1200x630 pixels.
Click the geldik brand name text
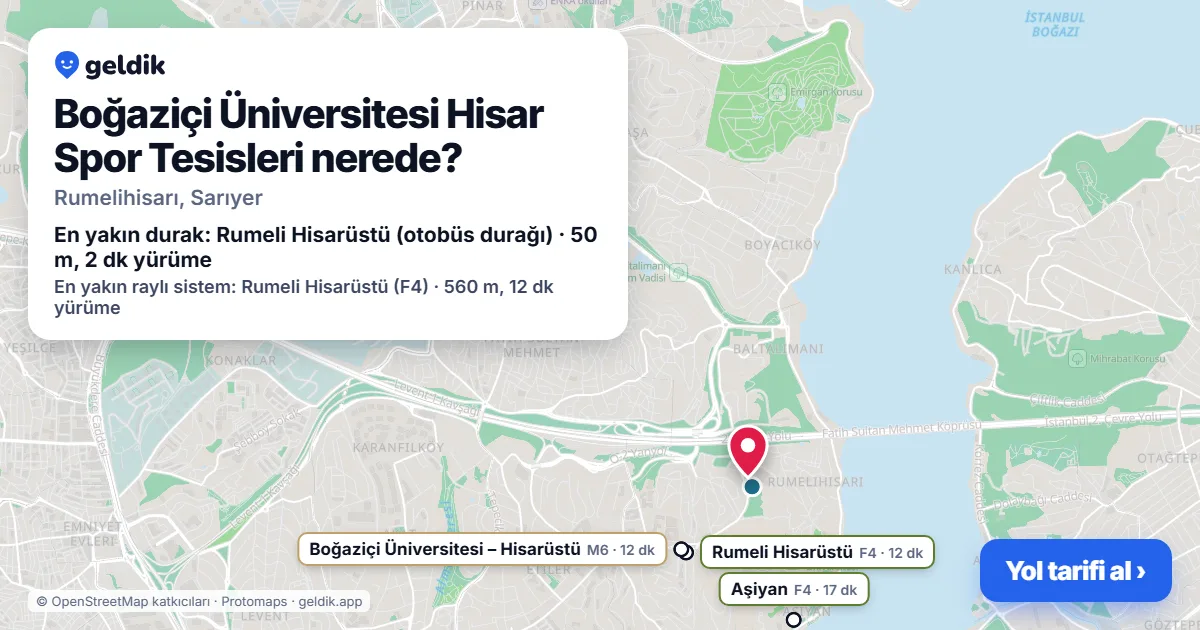click(125, 66)
